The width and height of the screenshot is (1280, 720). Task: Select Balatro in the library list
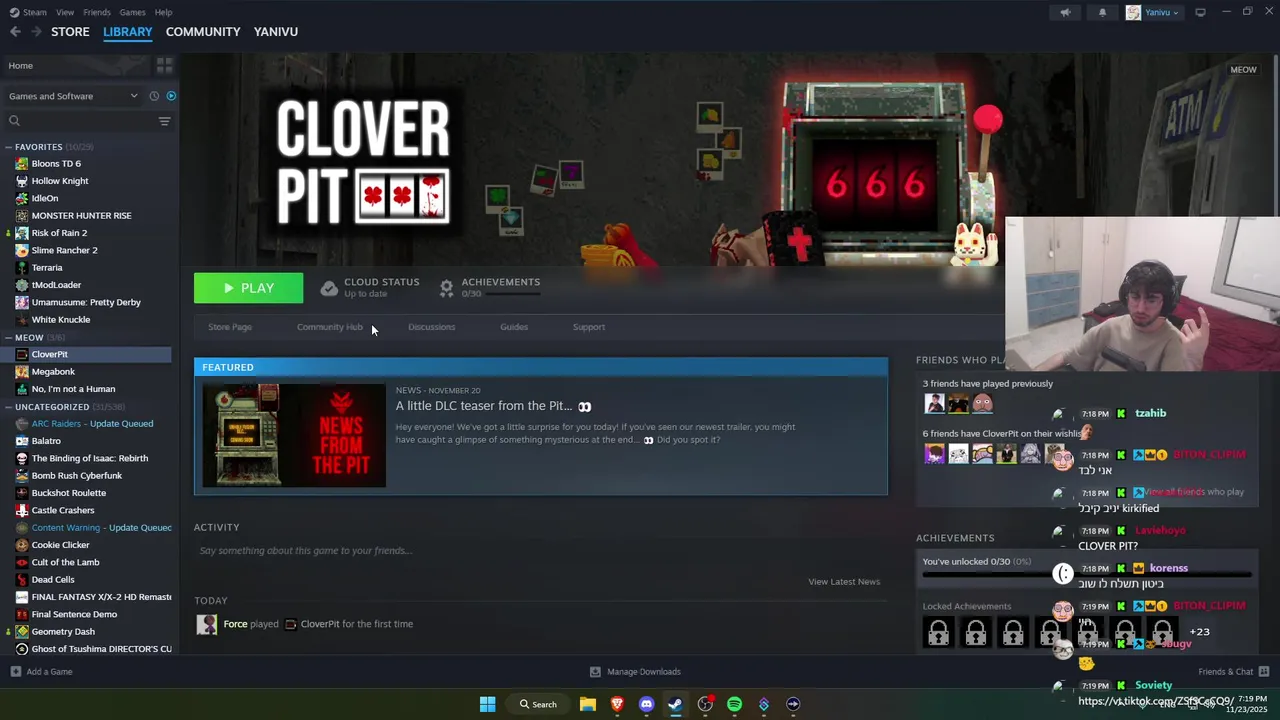point(46,441)
